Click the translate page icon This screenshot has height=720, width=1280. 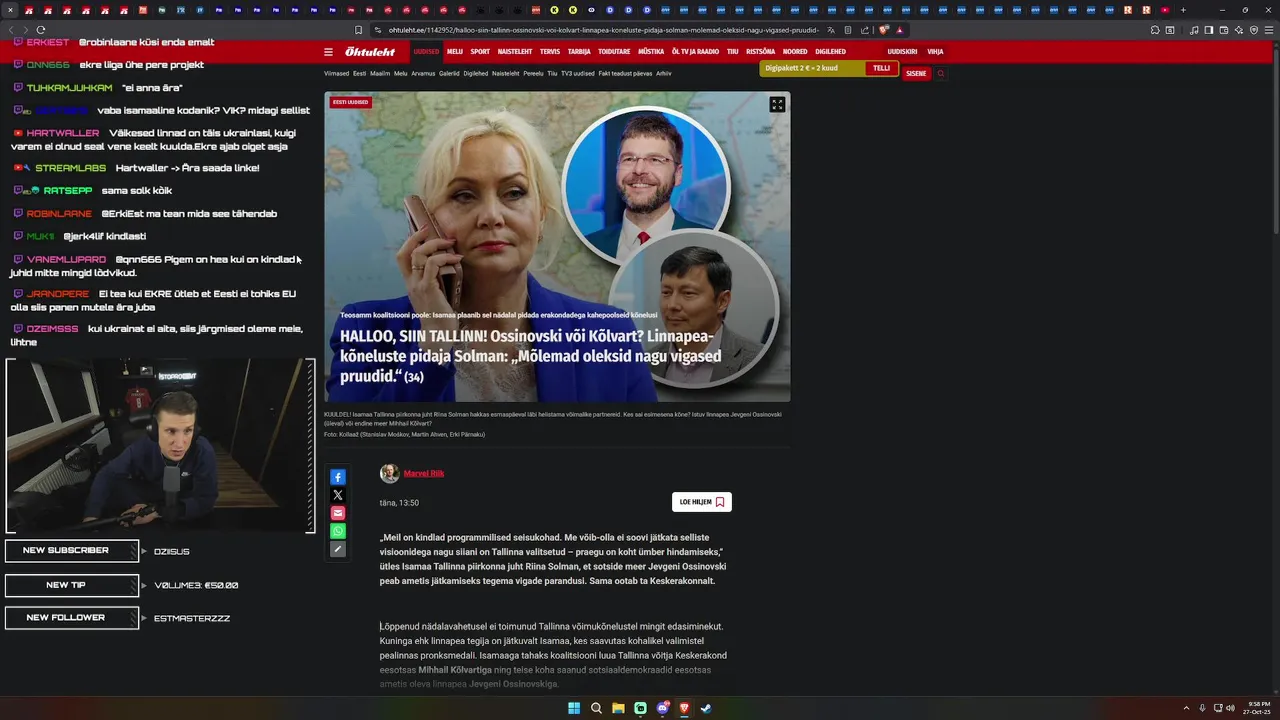831,30
